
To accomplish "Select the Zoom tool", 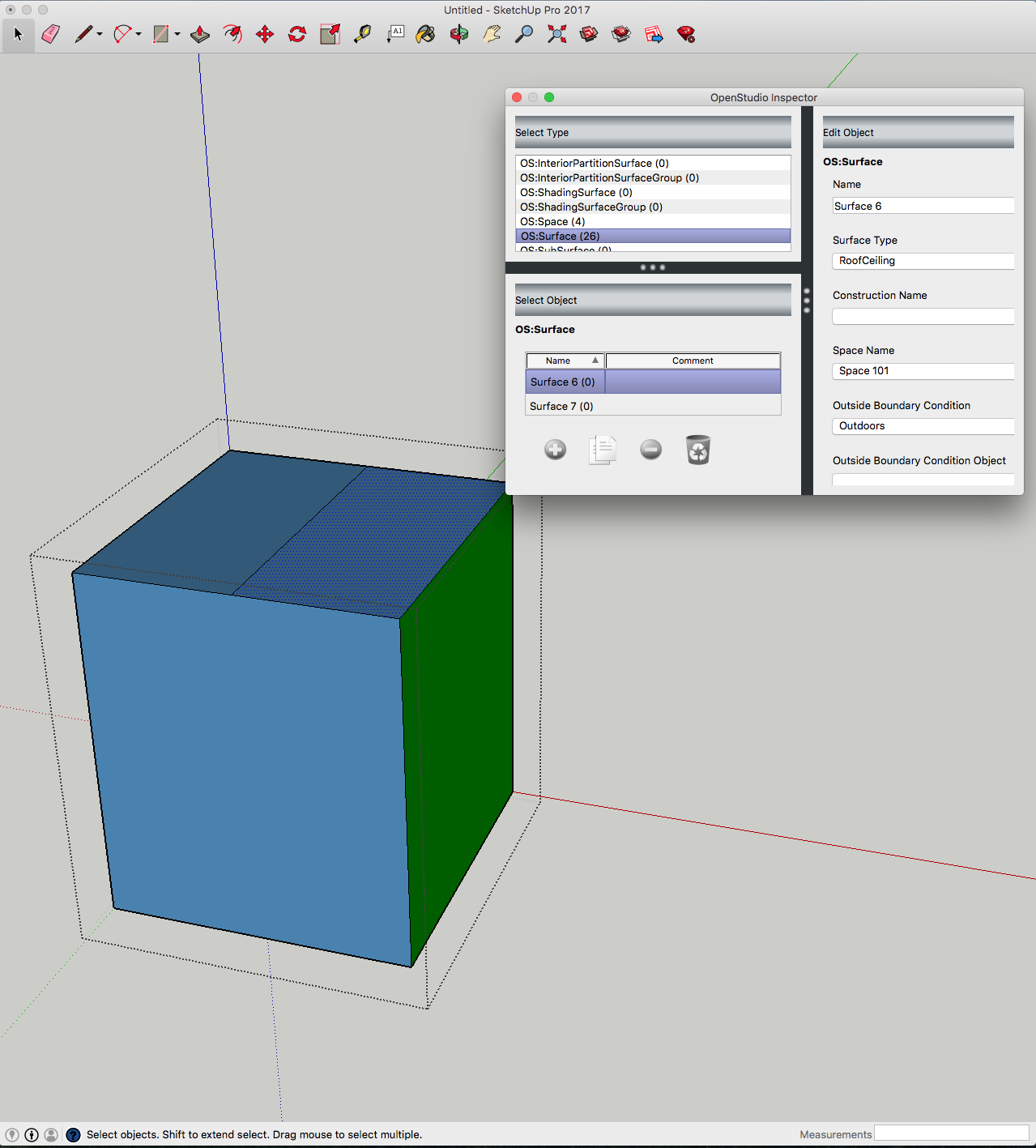I will pyautogui.click(x=524, y=34).
